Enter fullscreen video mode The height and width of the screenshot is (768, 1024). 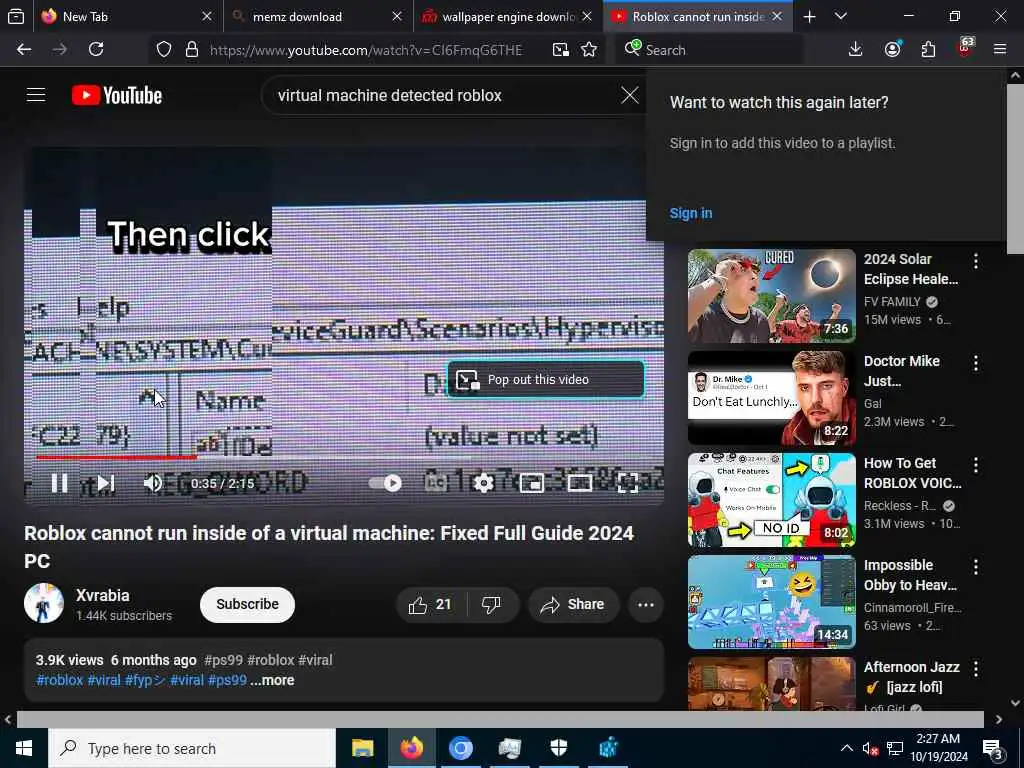(628, 483)
